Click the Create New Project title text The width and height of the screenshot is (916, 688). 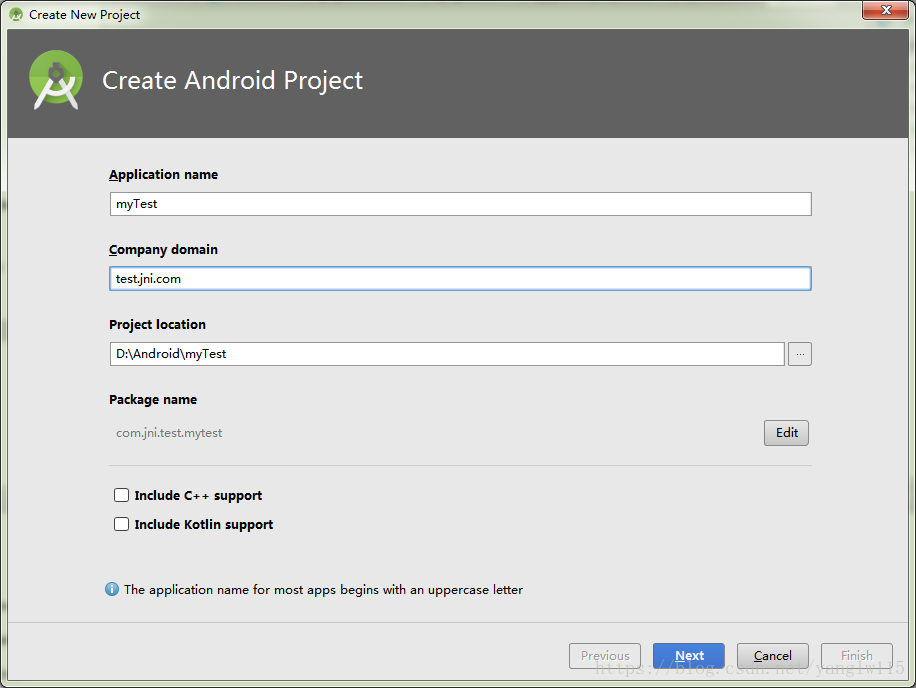pyautogui.click(x=85, y=15)
